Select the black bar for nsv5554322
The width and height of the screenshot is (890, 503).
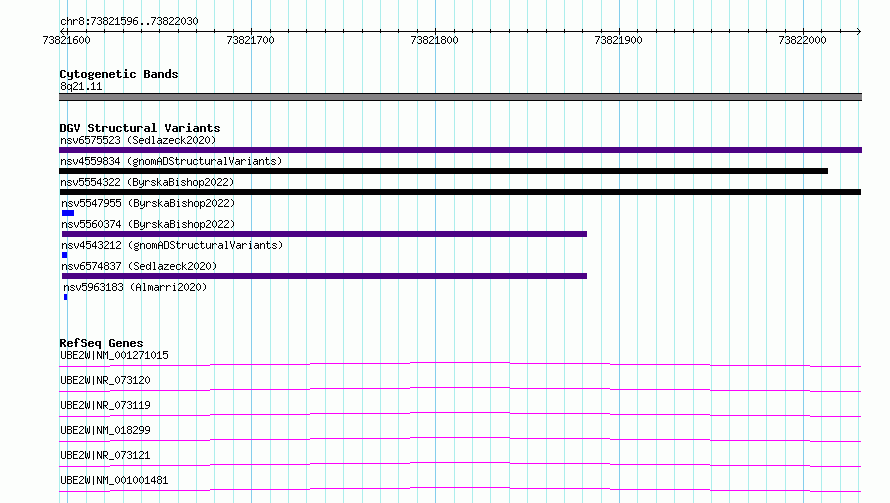(460, 192)
